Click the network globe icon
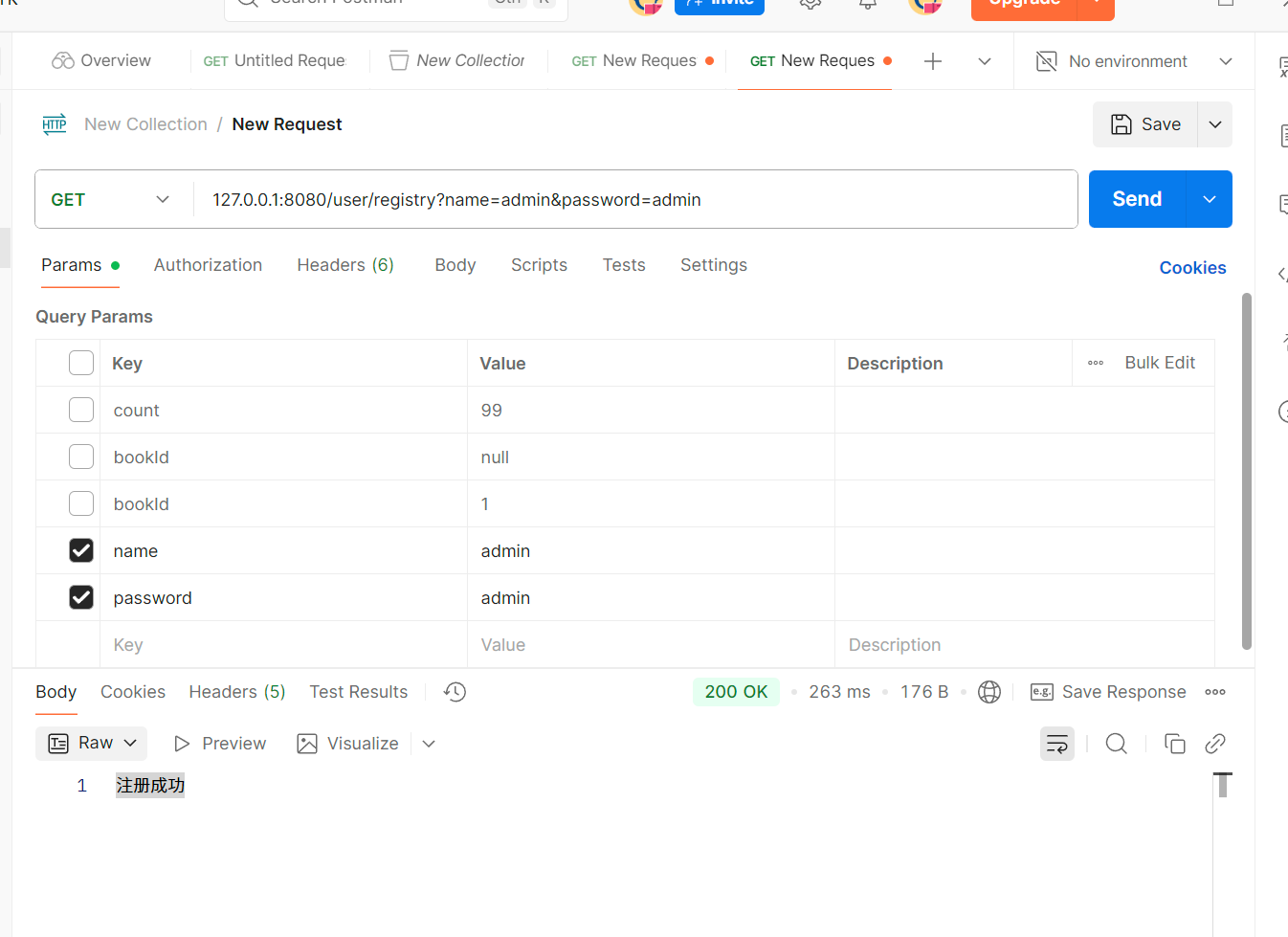The image size is (1288, 937). click(989, 692)
